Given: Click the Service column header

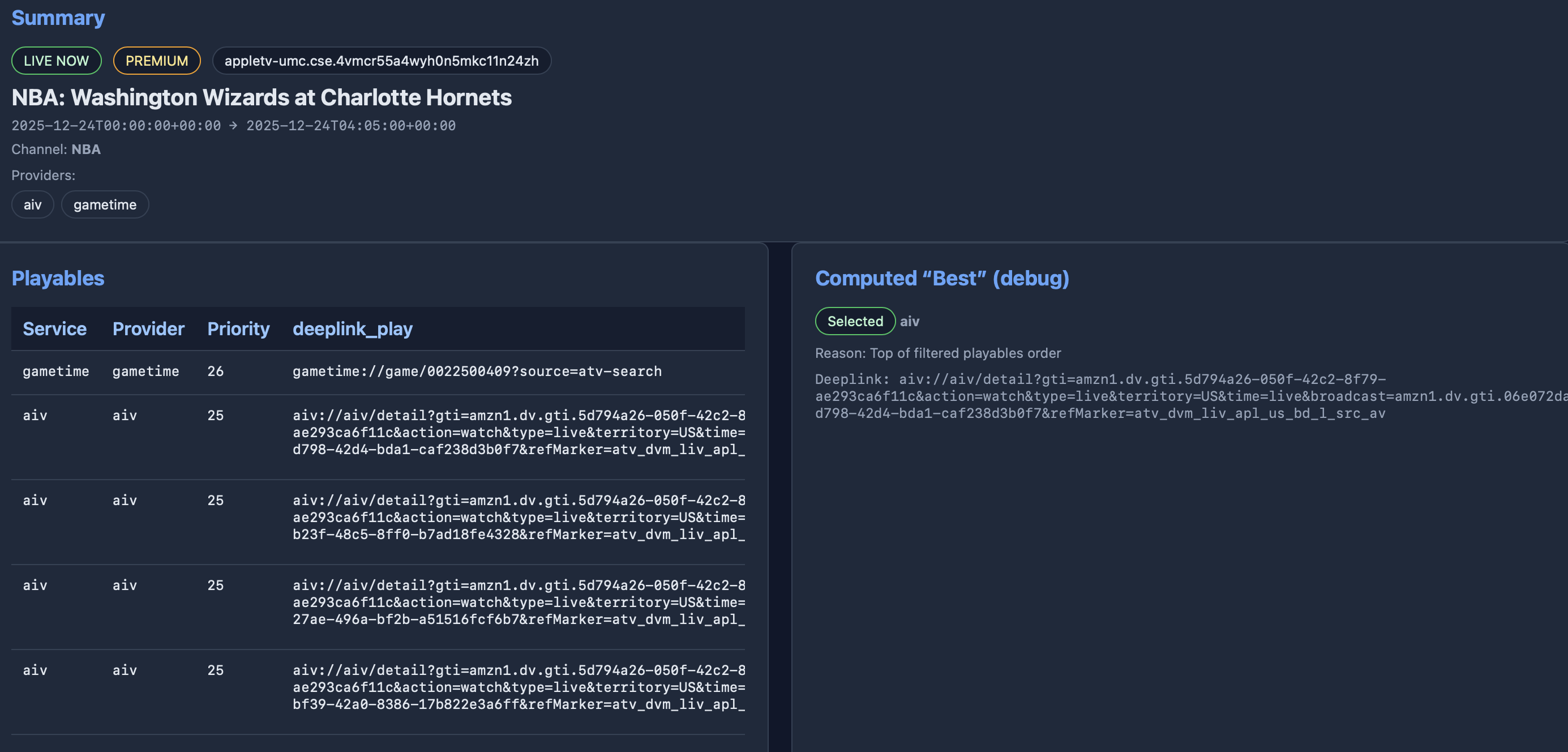Looking at the screenshot, I should click(54, 329).
